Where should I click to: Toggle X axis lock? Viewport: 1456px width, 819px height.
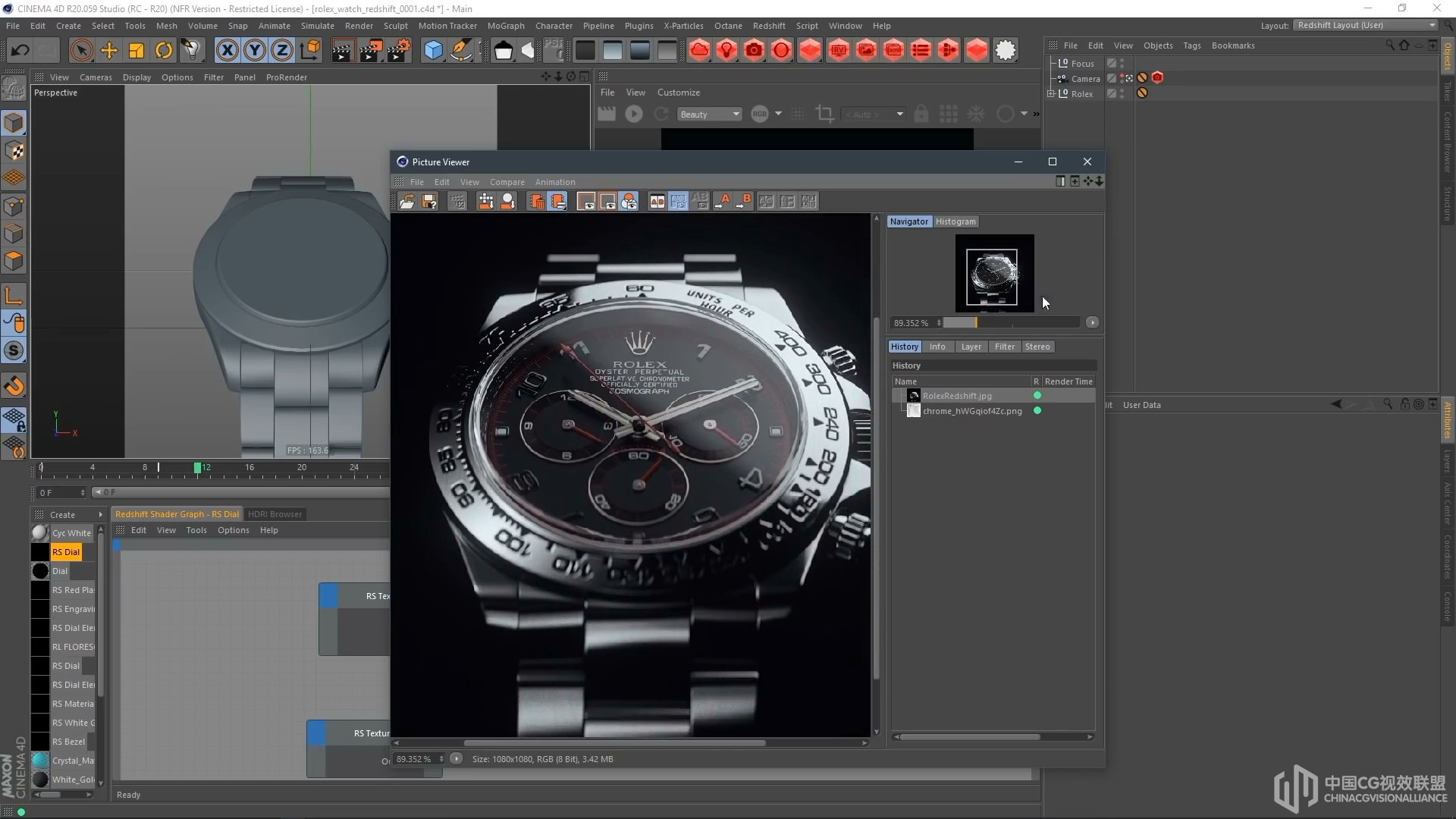tap(227, 51)
